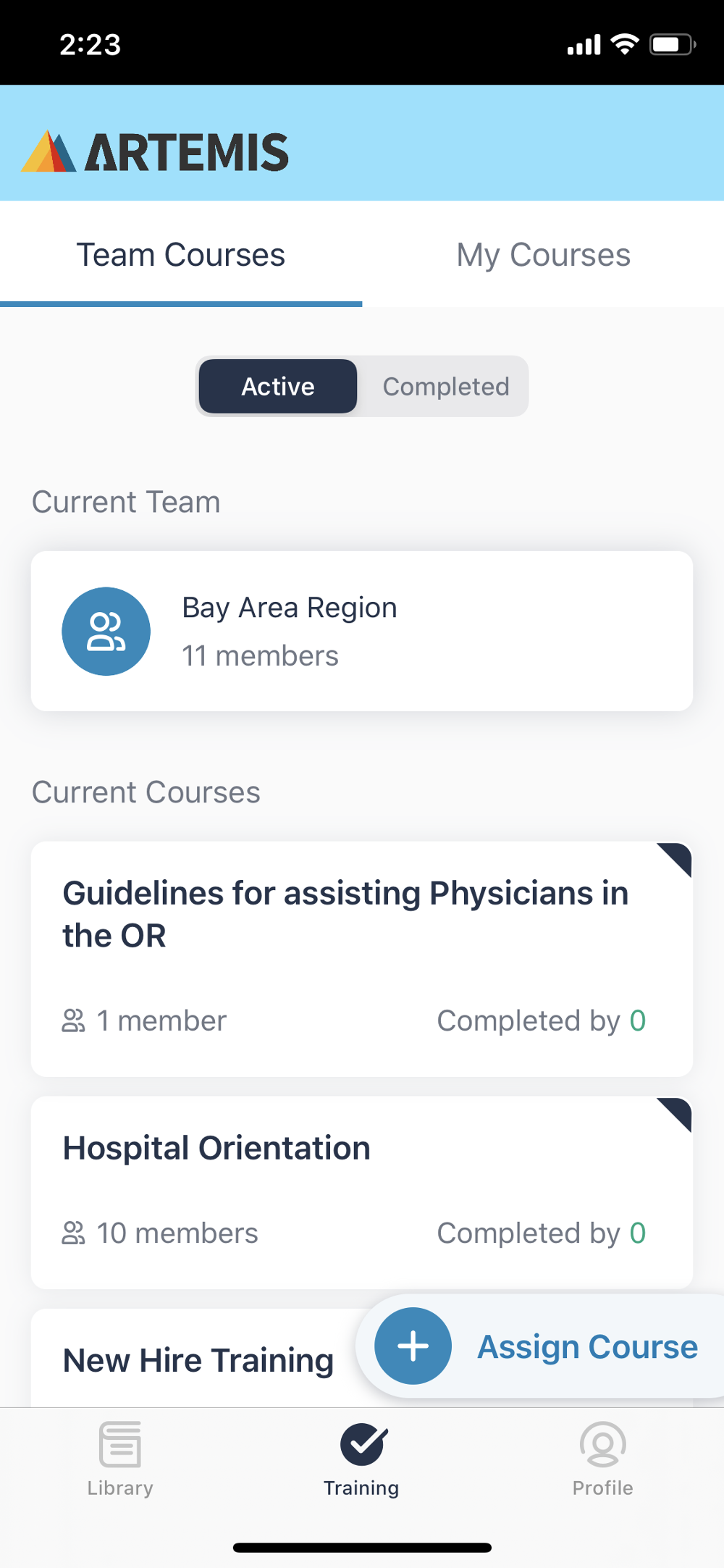Open the Profile icon in bottom bar

[602, 1443]
